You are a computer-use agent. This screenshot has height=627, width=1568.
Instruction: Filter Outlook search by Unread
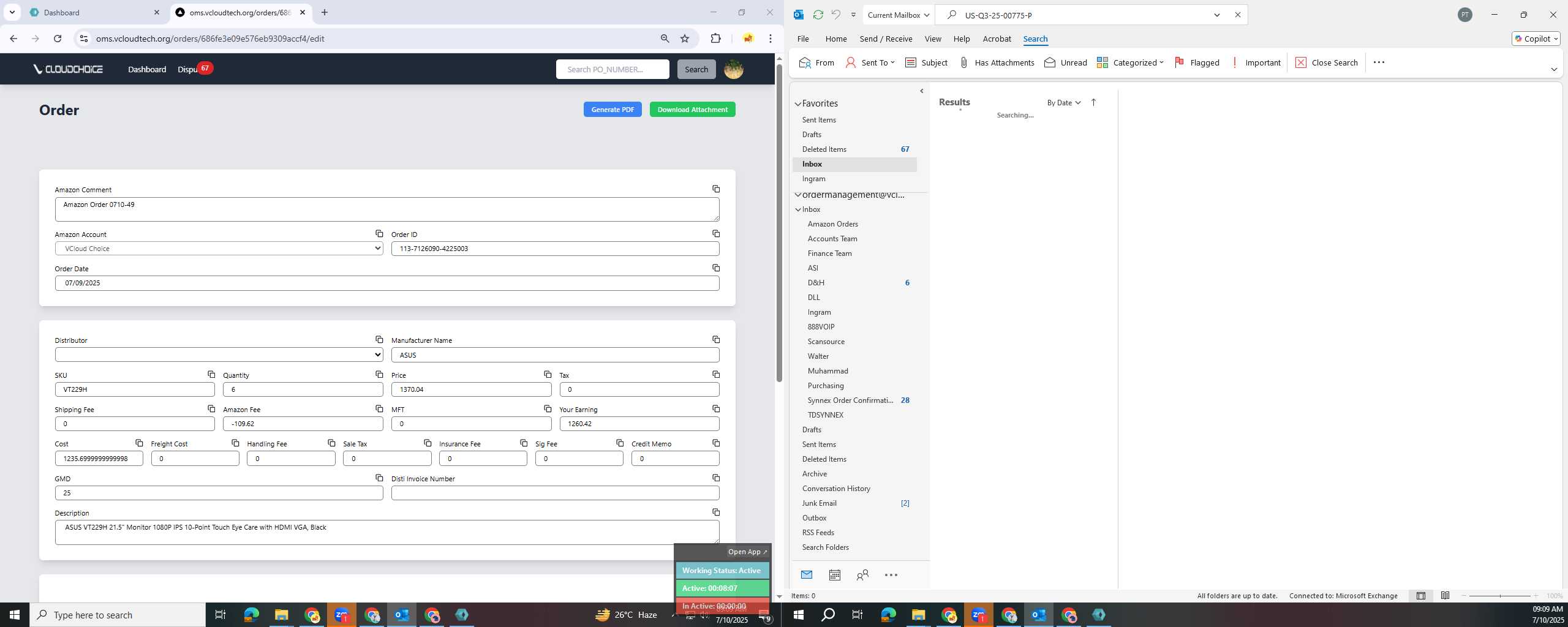pyautogui.click(x=1066, y=62)
